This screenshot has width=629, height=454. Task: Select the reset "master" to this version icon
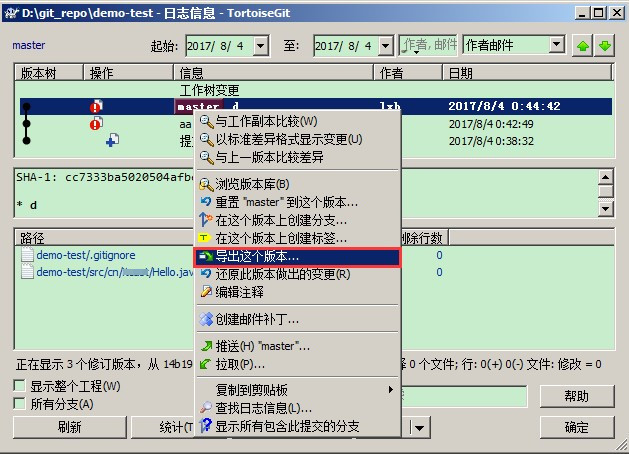pyautogui.click(x=206, y=201)
